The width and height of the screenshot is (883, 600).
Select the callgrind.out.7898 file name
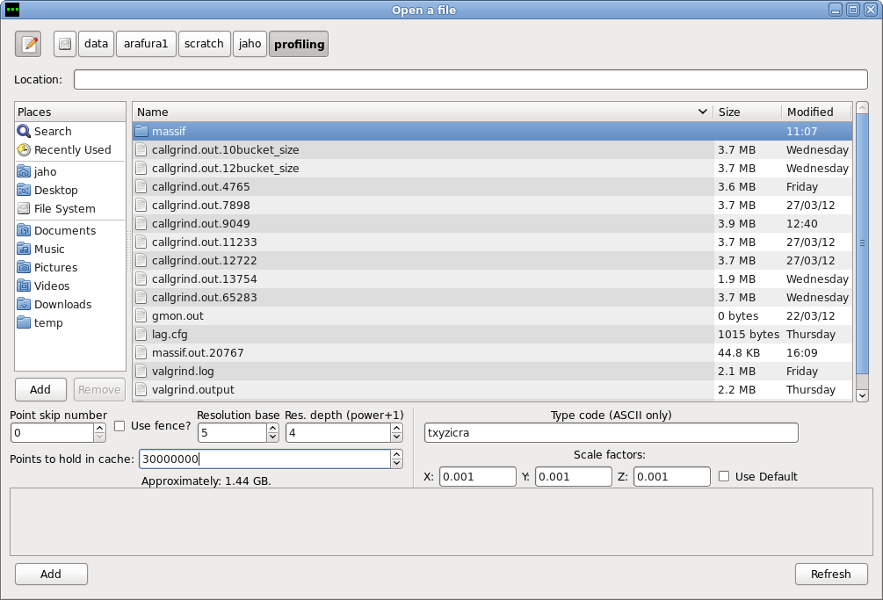coord(201,205)
